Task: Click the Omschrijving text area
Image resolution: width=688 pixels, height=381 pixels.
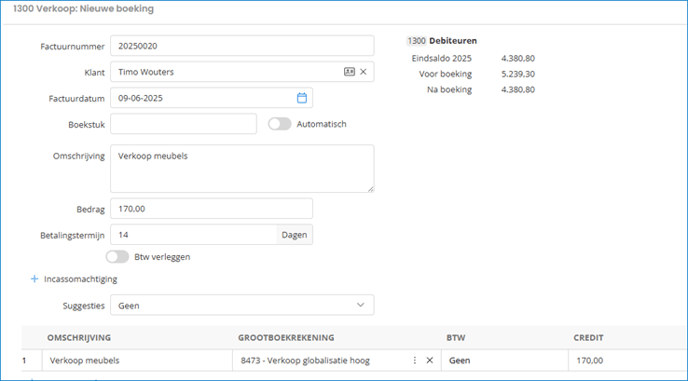Action: (242, 169)
